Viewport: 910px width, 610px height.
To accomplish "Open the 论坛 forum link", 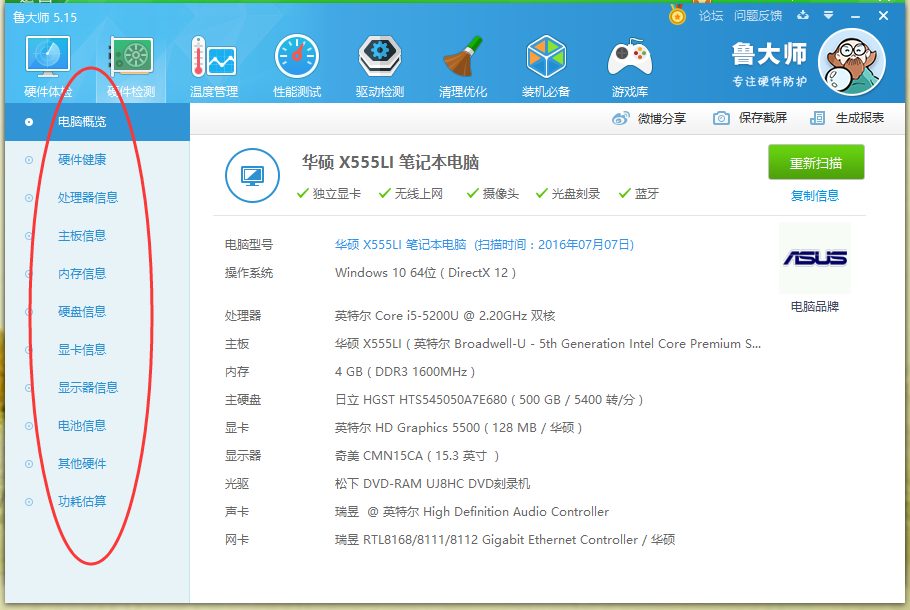I will tap(710, 16).
